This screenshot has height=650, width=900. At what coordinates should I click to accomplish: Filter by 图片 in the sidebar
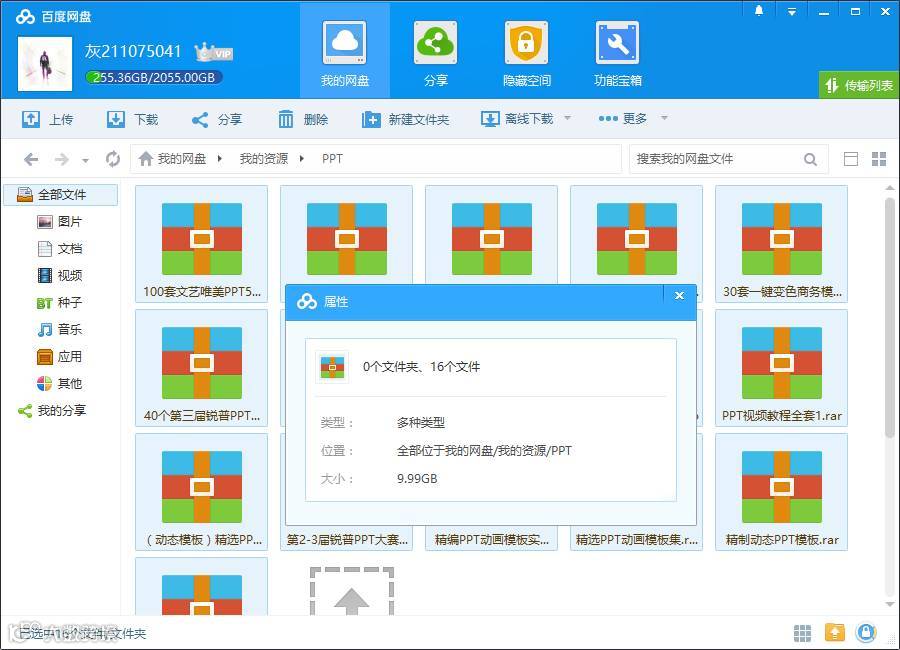[x=60, y=222]
